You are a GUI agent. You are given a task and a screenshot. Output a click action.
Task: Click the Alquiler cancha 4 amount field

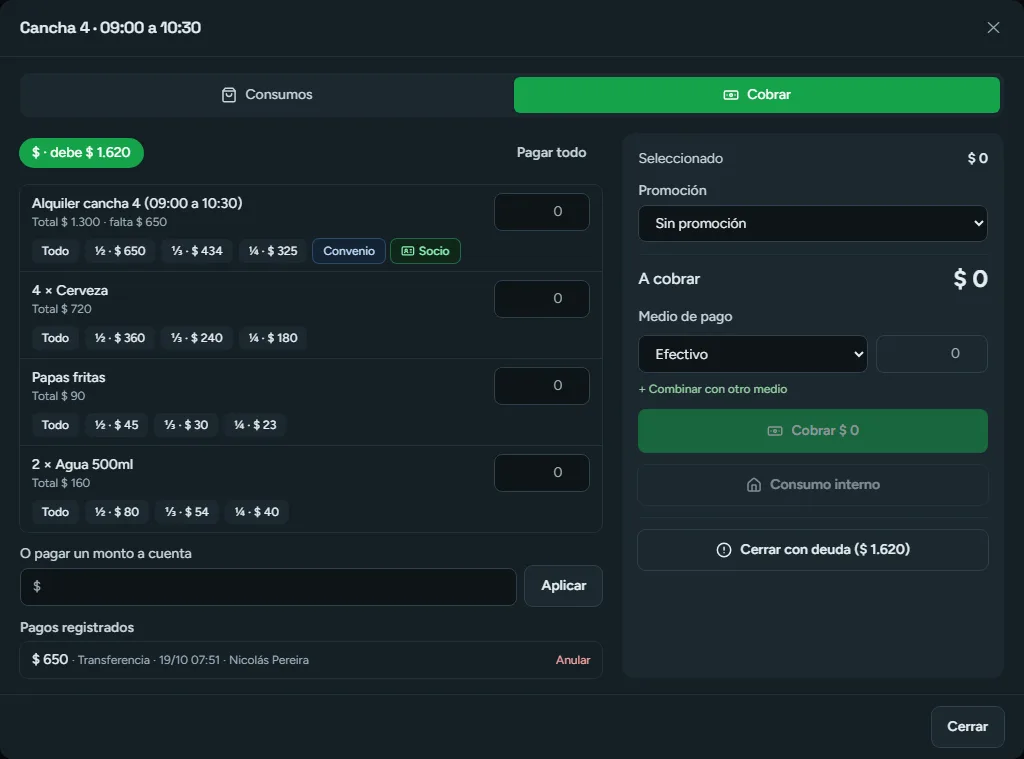coord(541,212)
